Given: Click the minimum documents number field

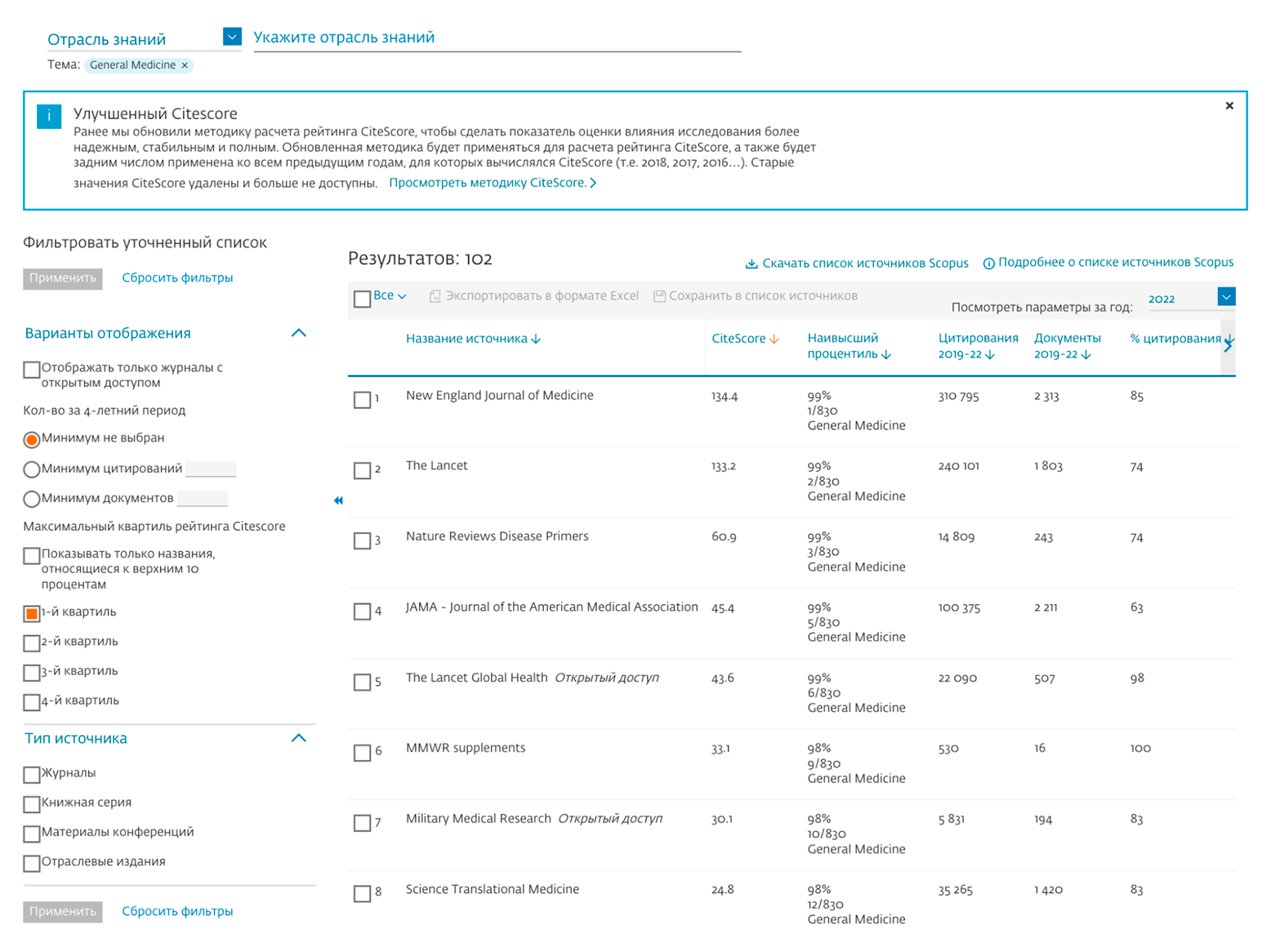Looking at the screenshot, I should coord(202,498).
